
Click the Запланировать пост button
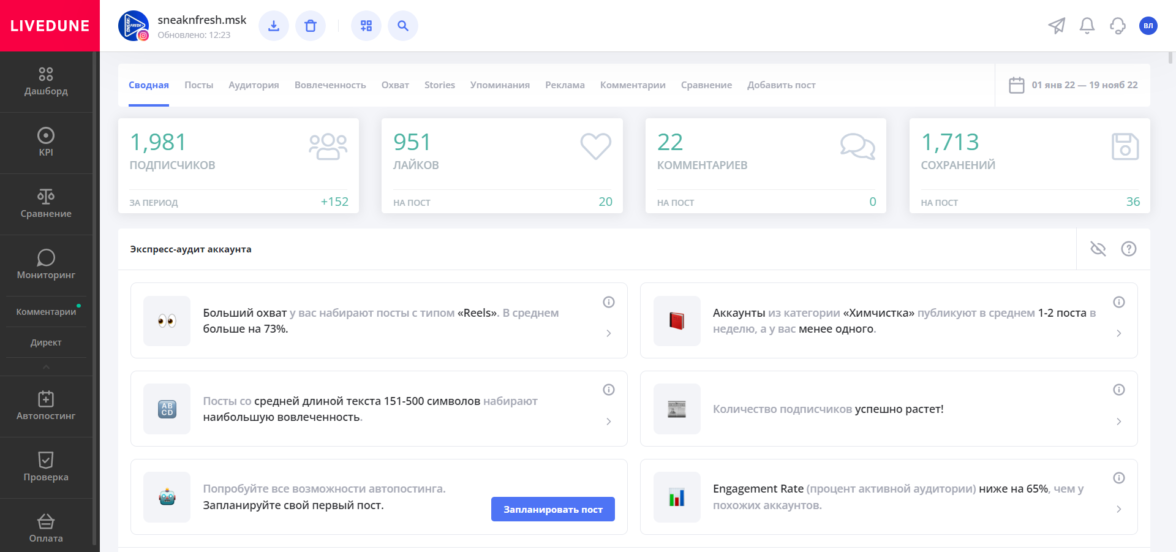tap(553, 509)
